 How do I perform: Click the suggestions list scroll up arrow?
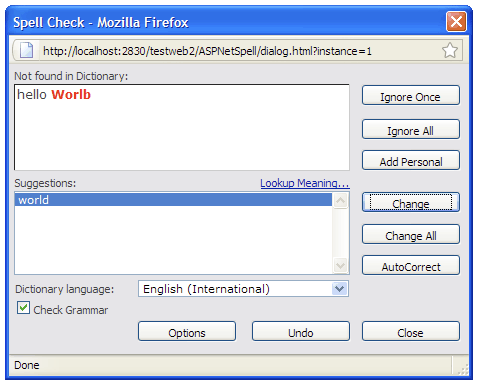click(340, 201)
